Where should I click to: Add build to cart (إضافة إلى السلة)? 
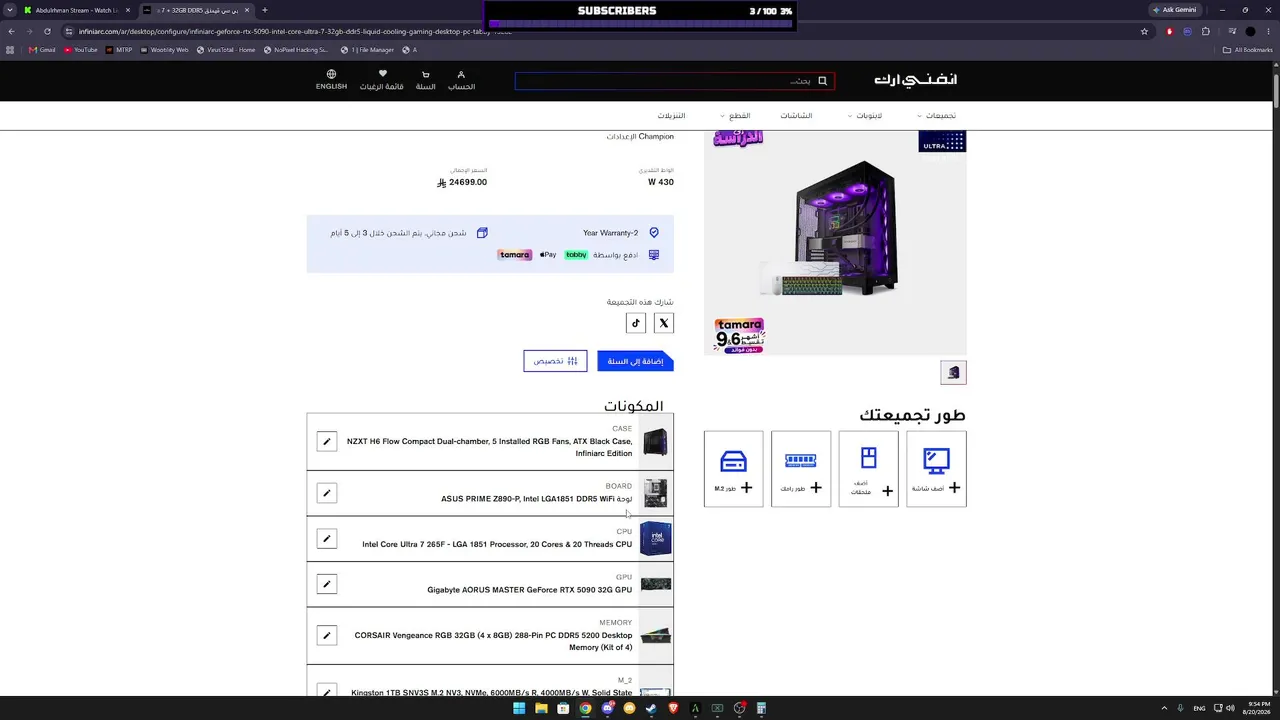tap(635, 361)
